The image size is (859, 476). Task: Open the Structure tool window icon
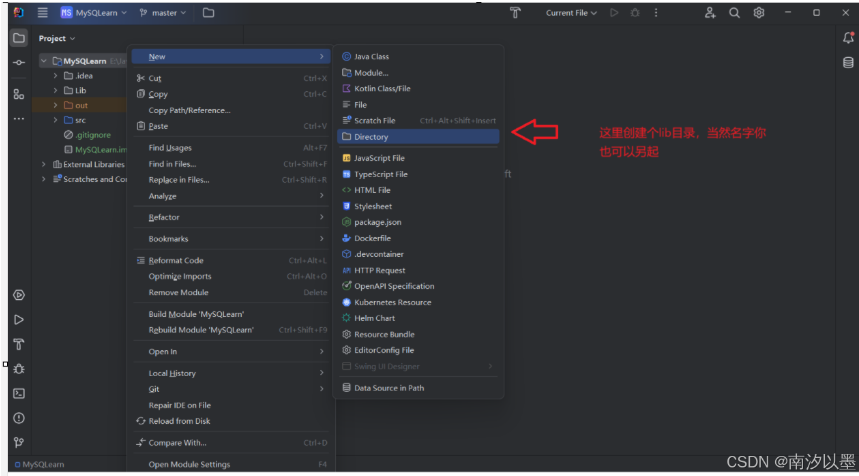[x=19, y=94]
